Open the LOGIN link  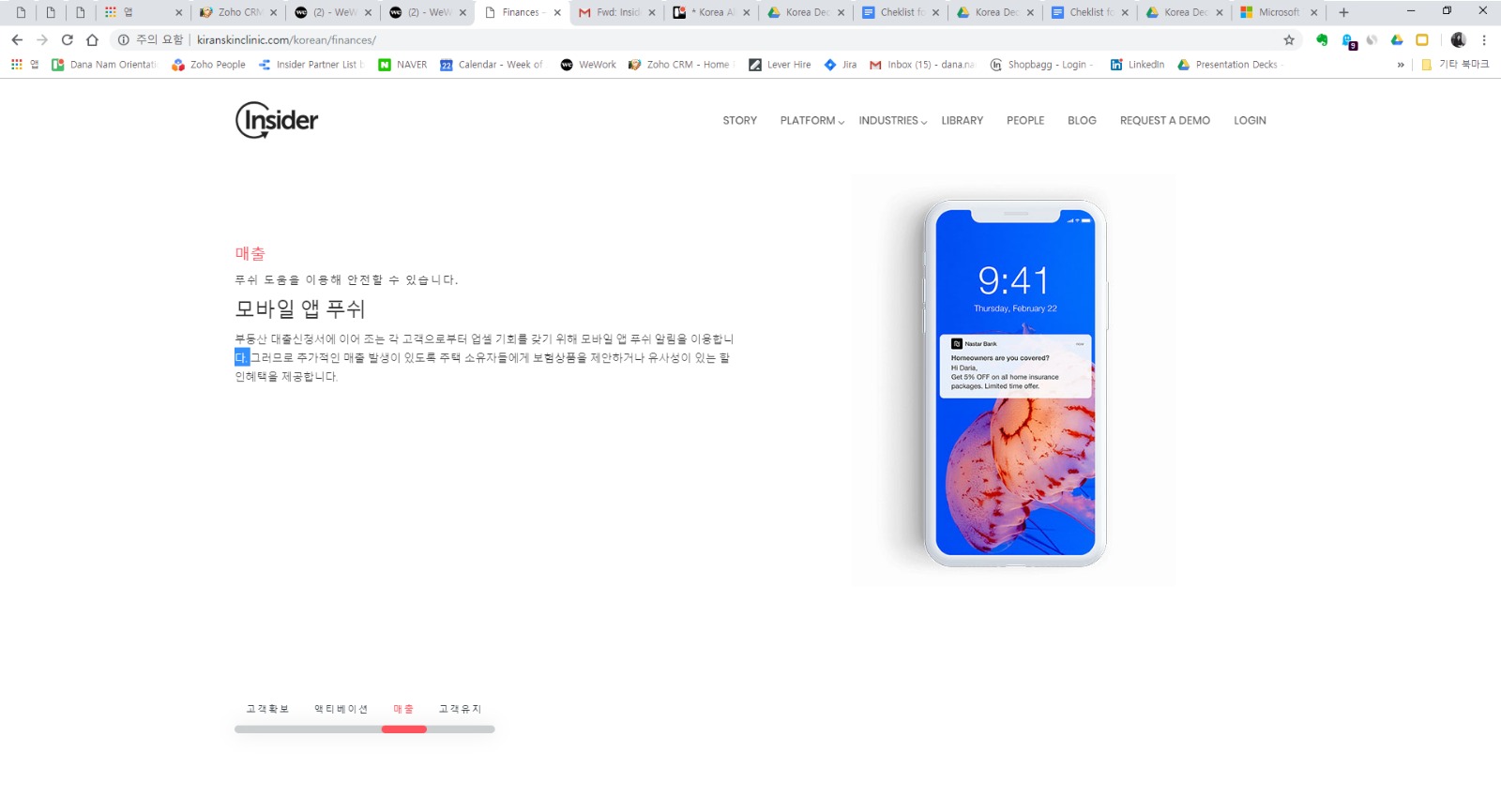click(x=1250, y=121)
